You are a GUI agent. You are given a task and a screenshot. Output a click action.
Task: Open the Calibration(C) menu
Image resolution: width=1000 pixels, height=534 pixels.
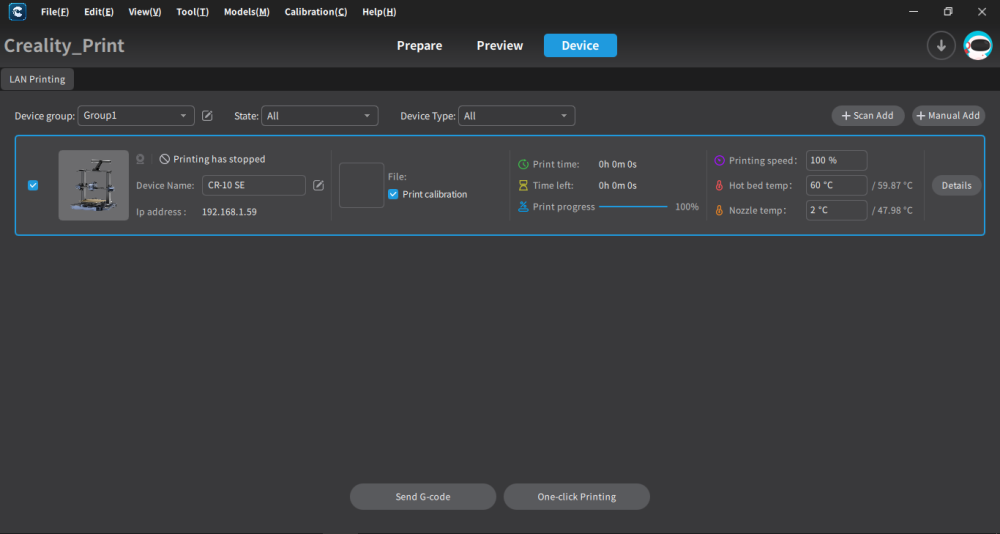[316, 12]
